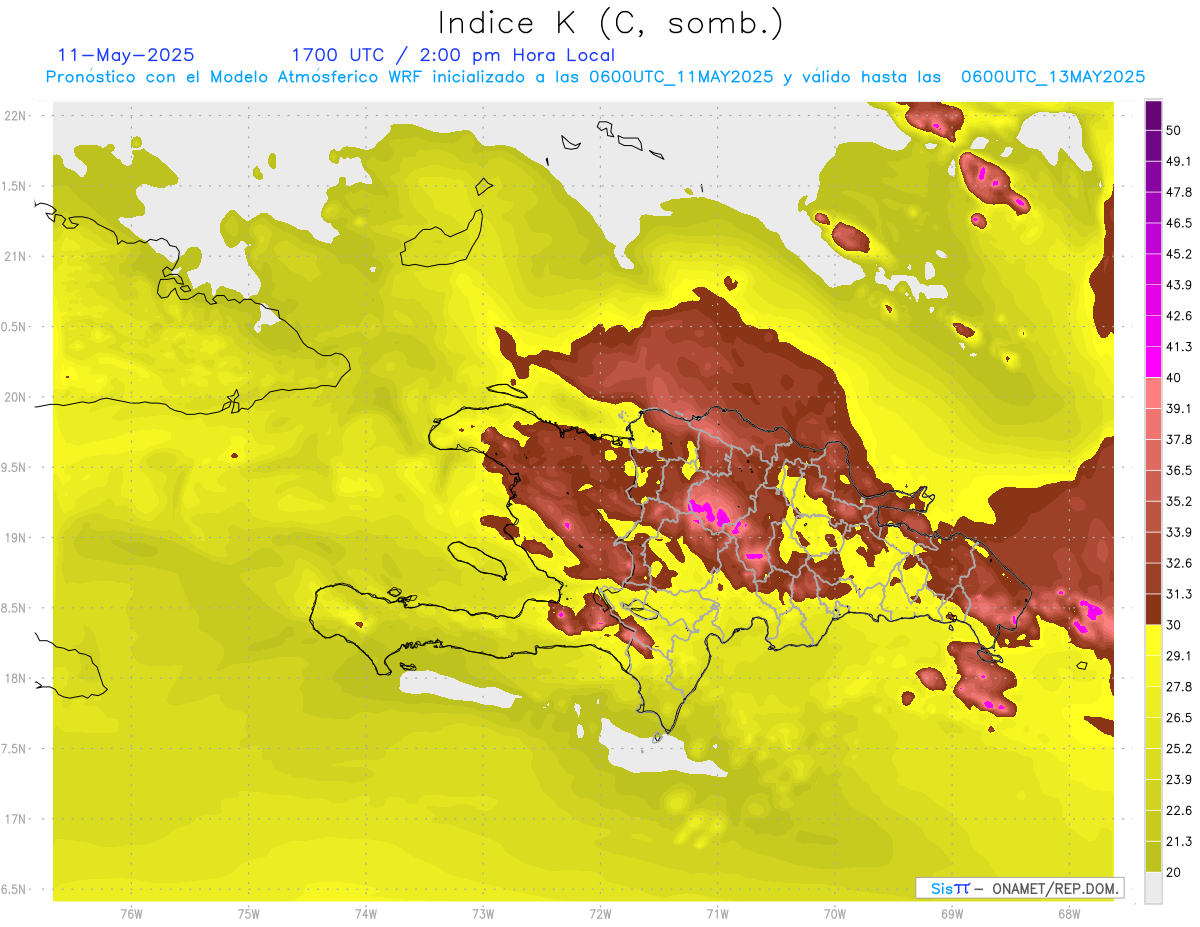Click the colorbar value '37.8'
This screenshot has height=927, width=1200.
pos(1179,439)
